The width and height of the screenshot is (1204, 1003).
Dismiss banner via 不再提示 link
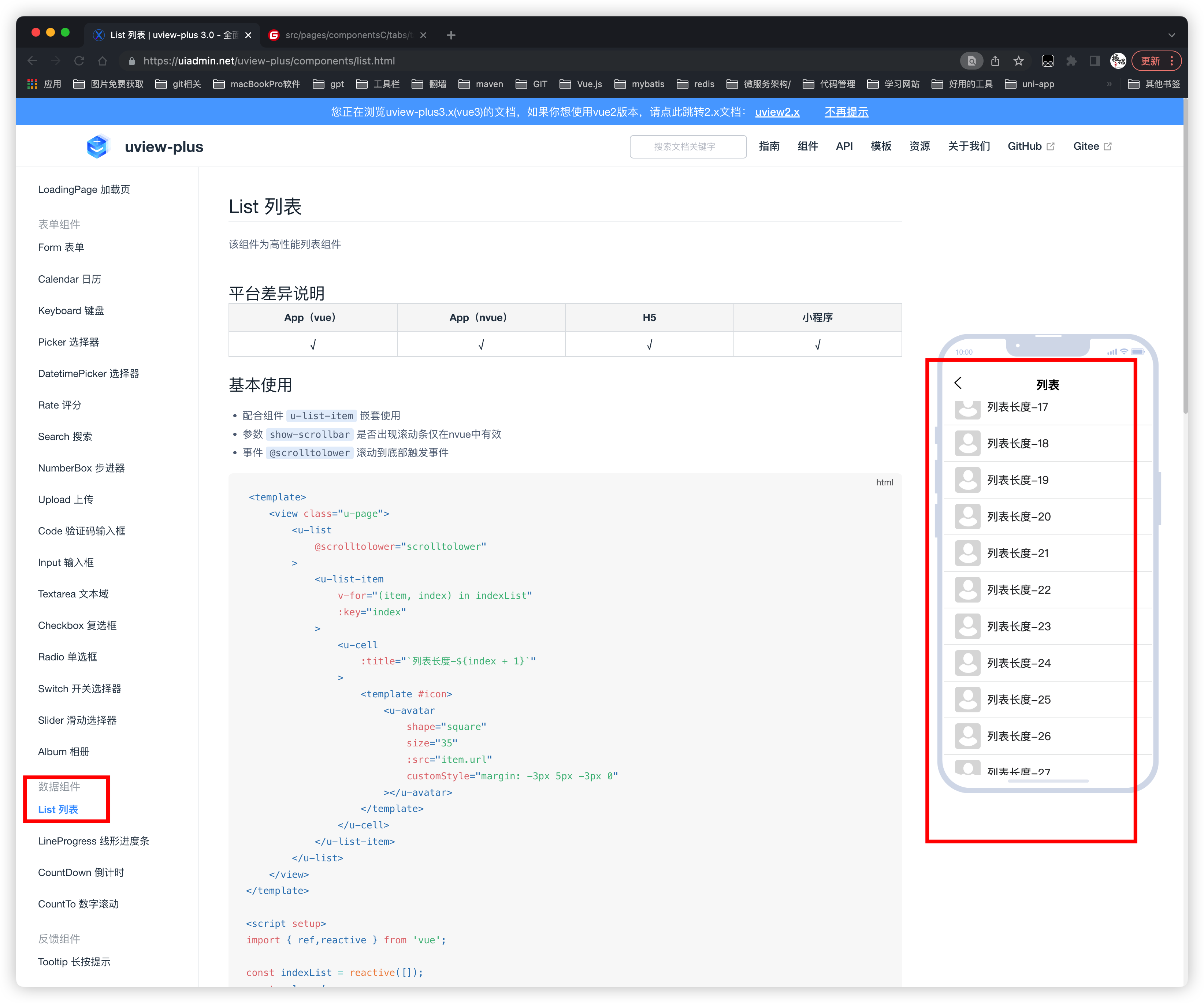(846, 112)
